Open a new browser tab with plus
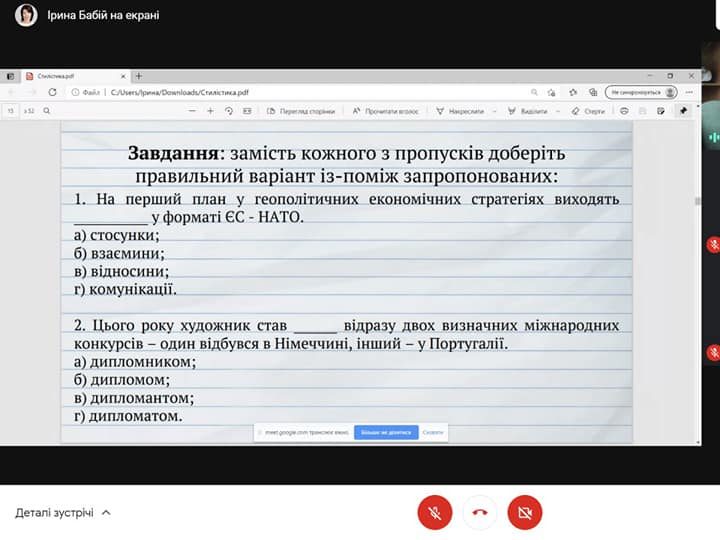 point(139,76)
